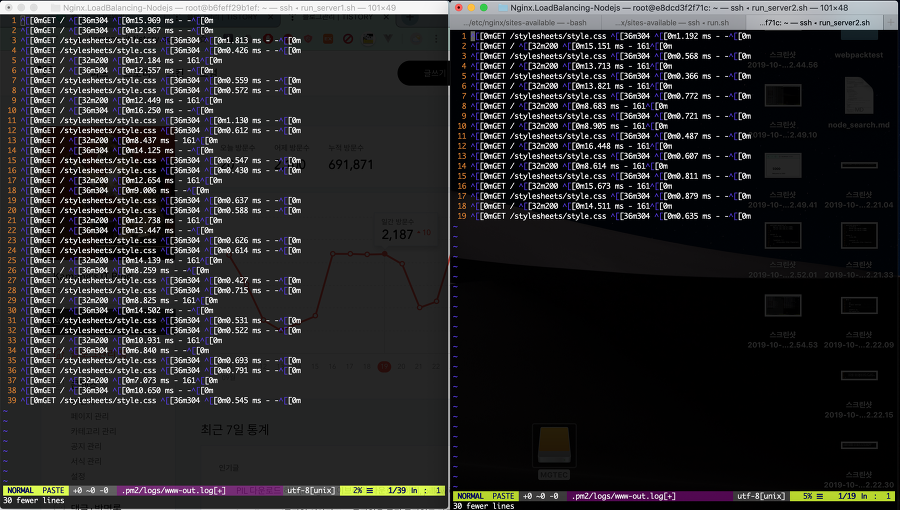Click right log line with 13.821 ms

[x=571, y=86]
